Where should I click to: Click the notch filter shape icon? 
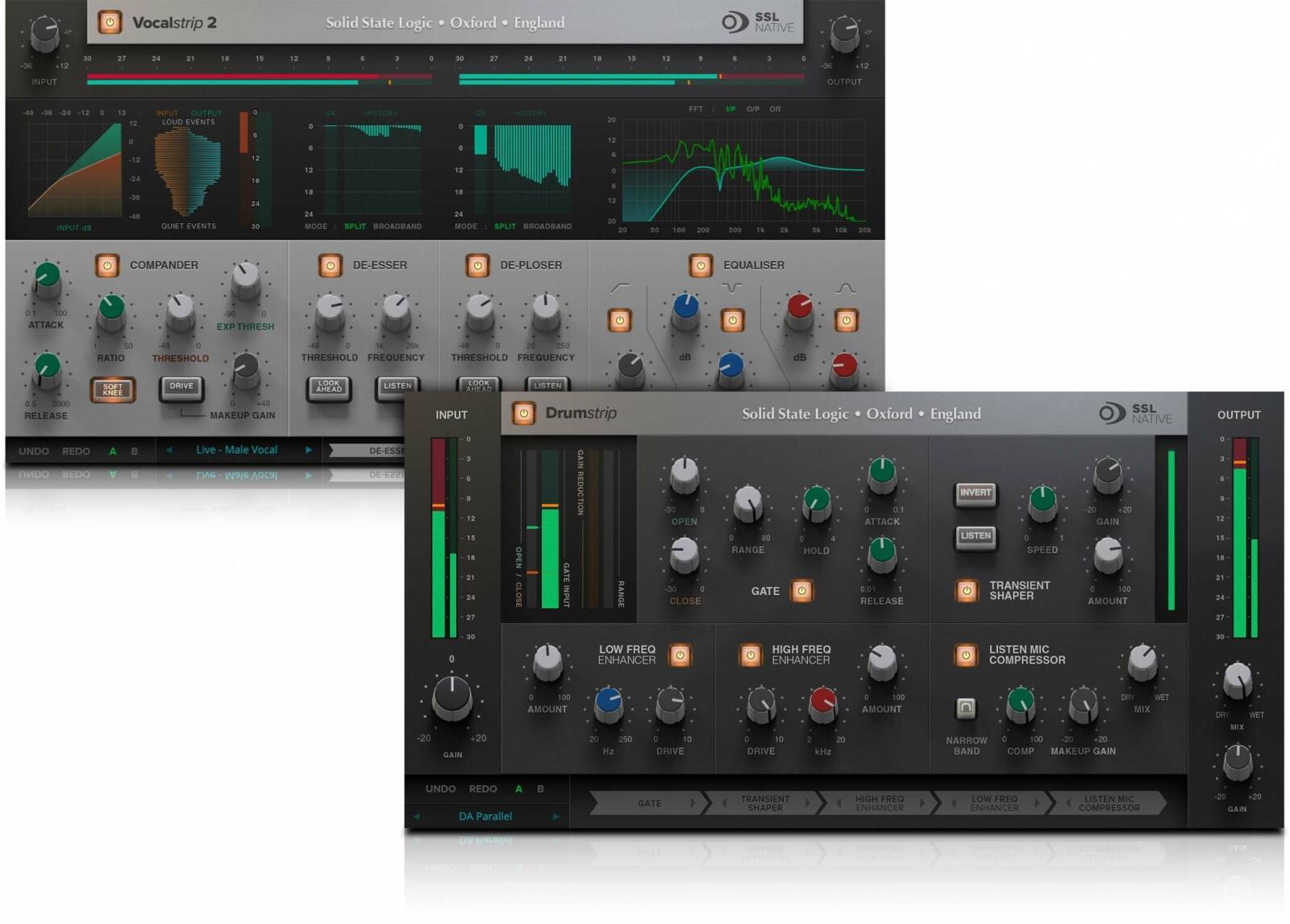[732, 288]
